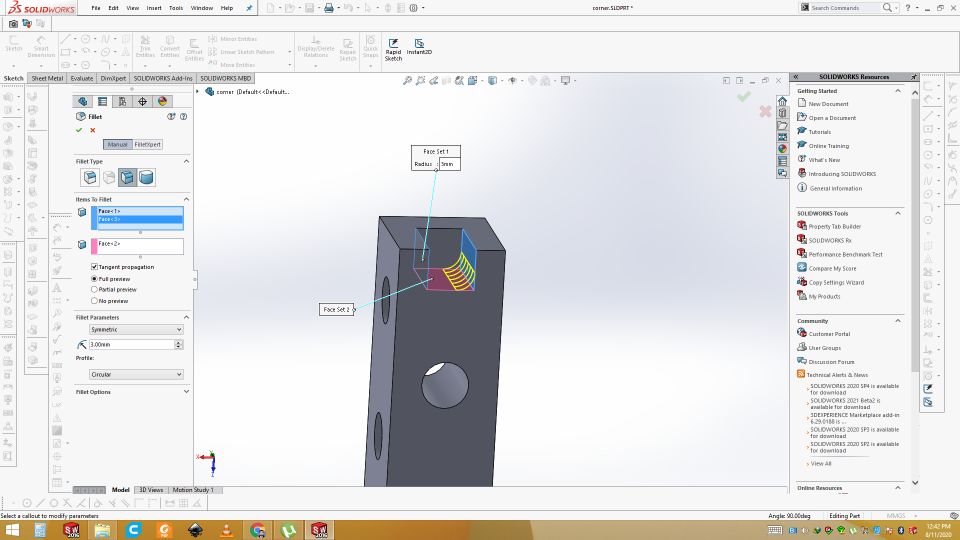
Task: Cancel the fillet with the red X in the property panel
Action: 93,130
